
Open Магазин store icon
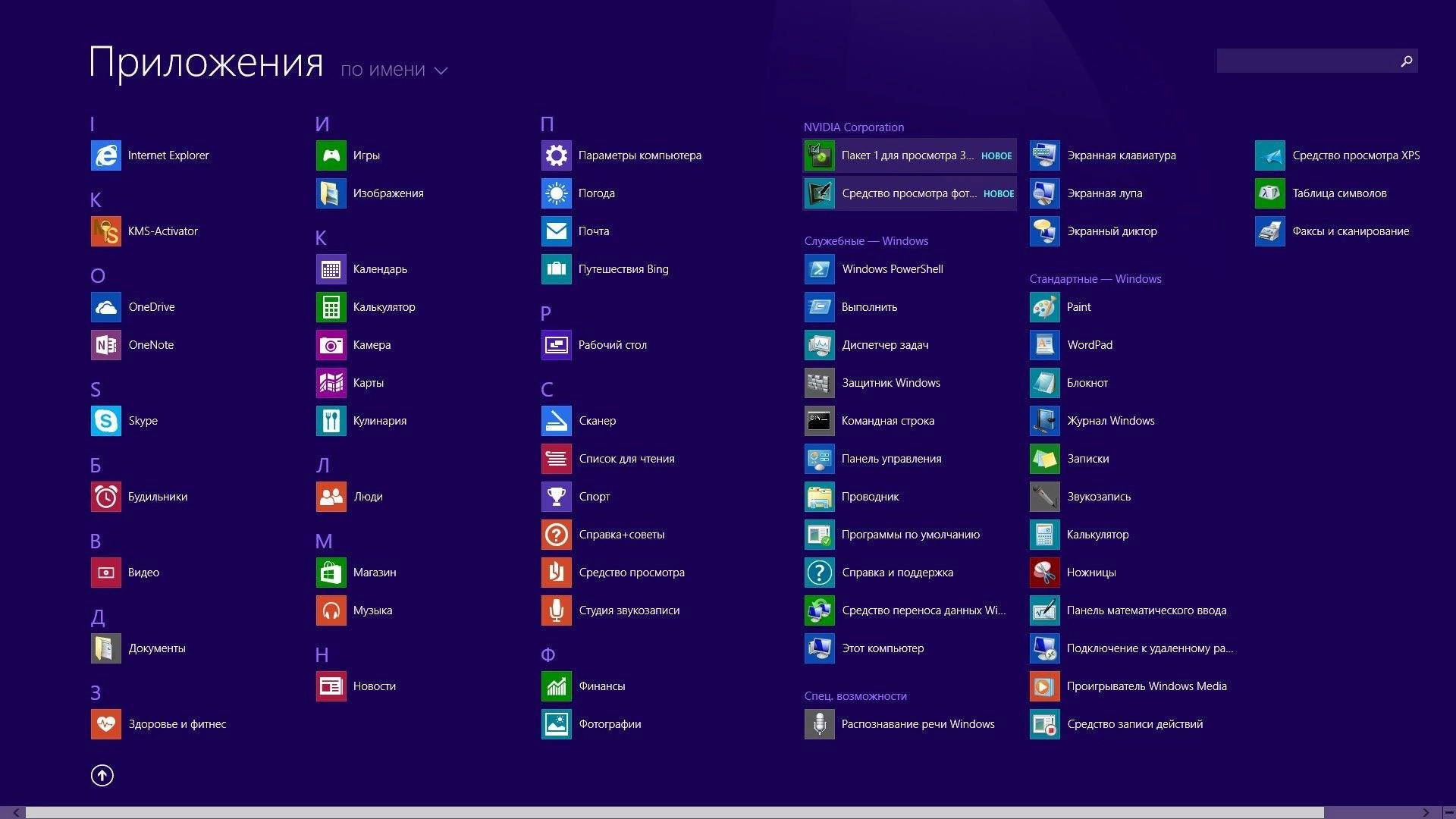click(x=331, y=573)
